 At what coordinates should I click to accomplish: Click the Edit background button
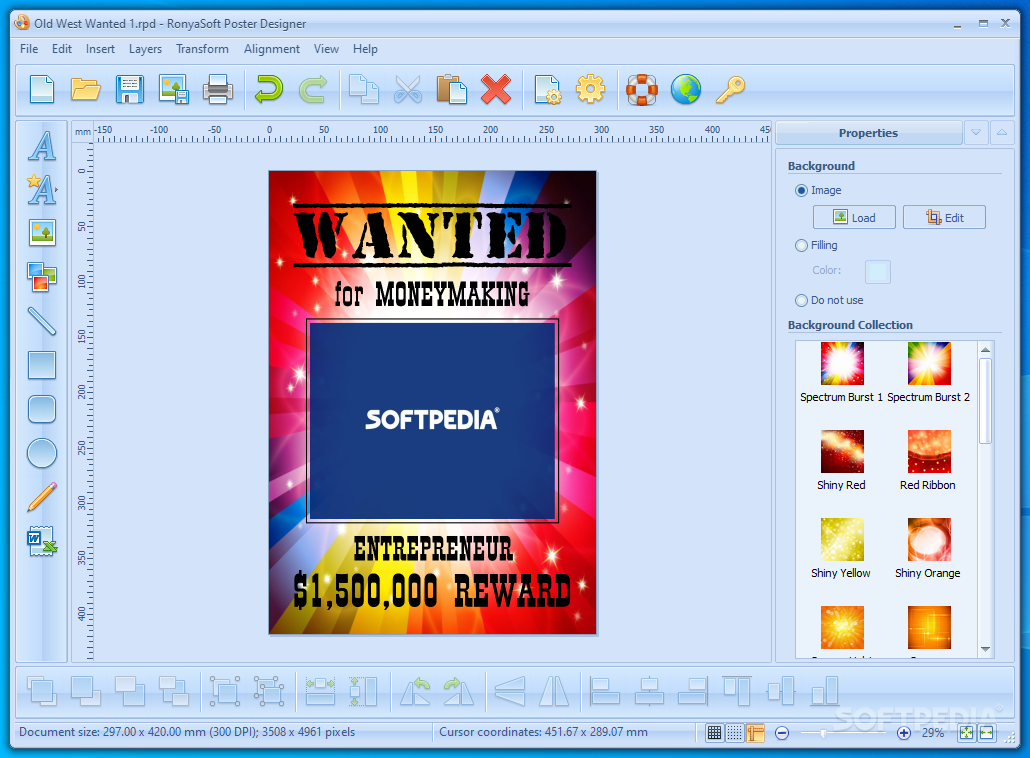click(944, 217)
